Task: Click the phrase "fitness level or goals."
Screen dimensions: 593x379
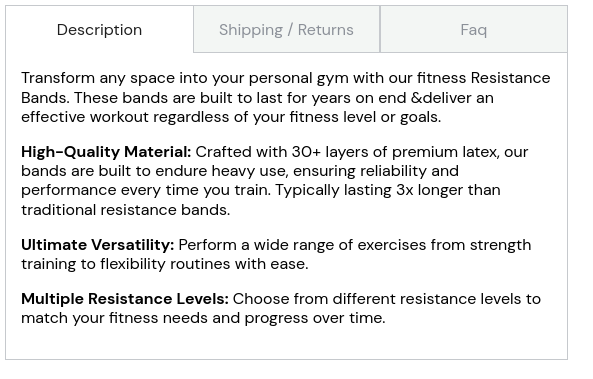Action: tap(365, 117)
